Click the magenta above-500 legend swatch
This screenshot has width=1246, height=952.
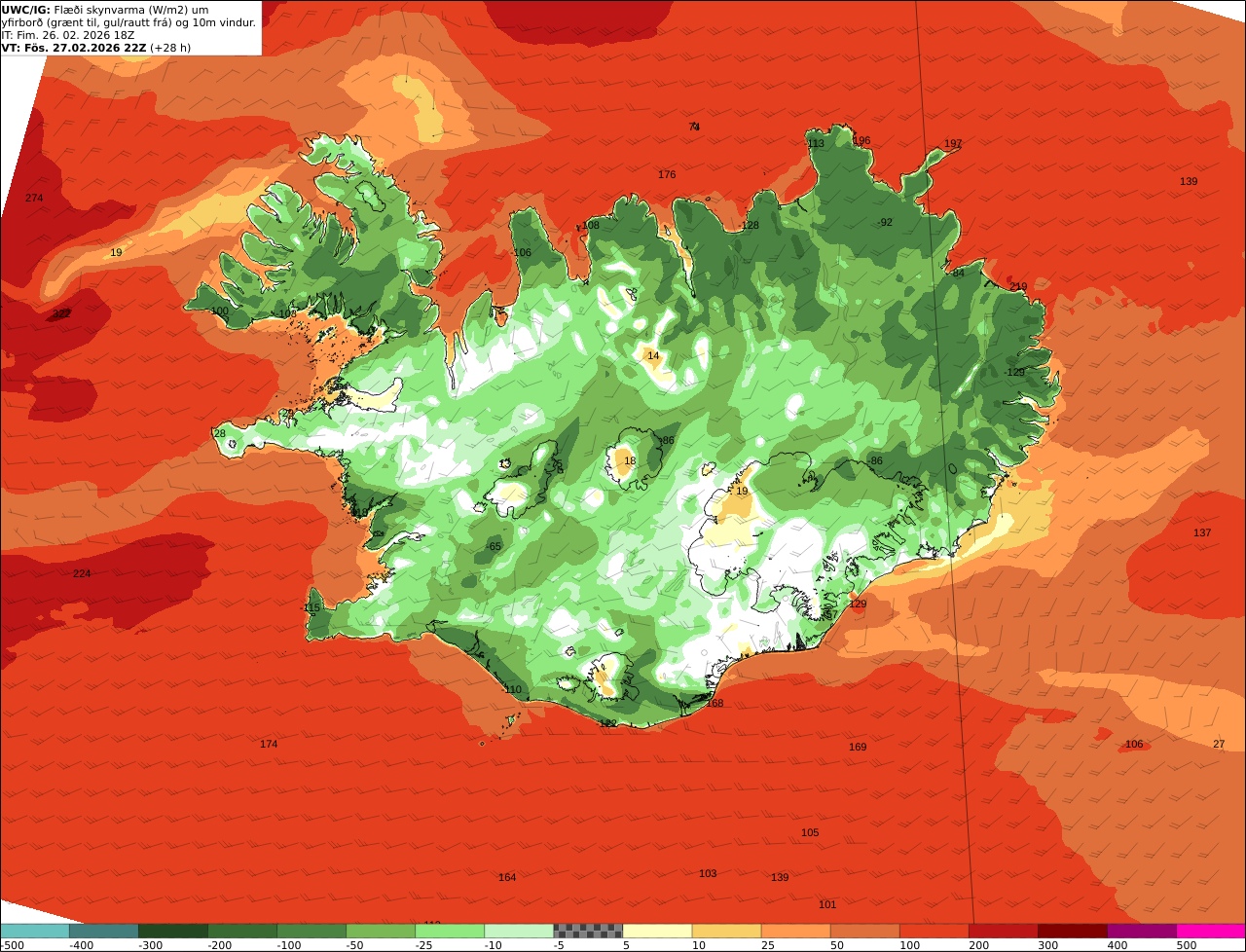(x=1211, y=931)
